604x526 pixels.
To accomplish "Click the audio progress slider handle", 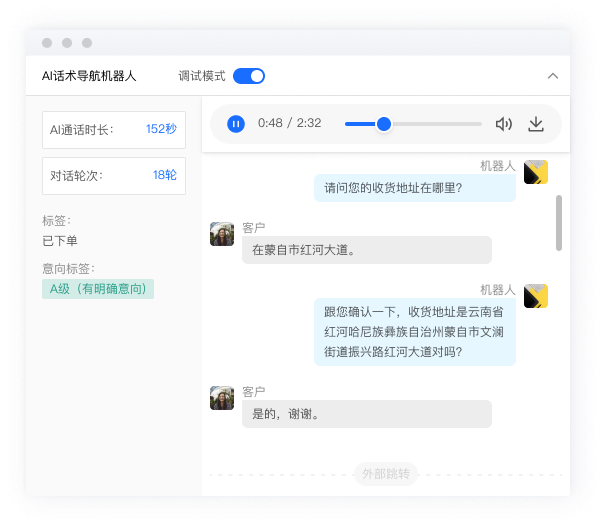I will pos(383,124).
